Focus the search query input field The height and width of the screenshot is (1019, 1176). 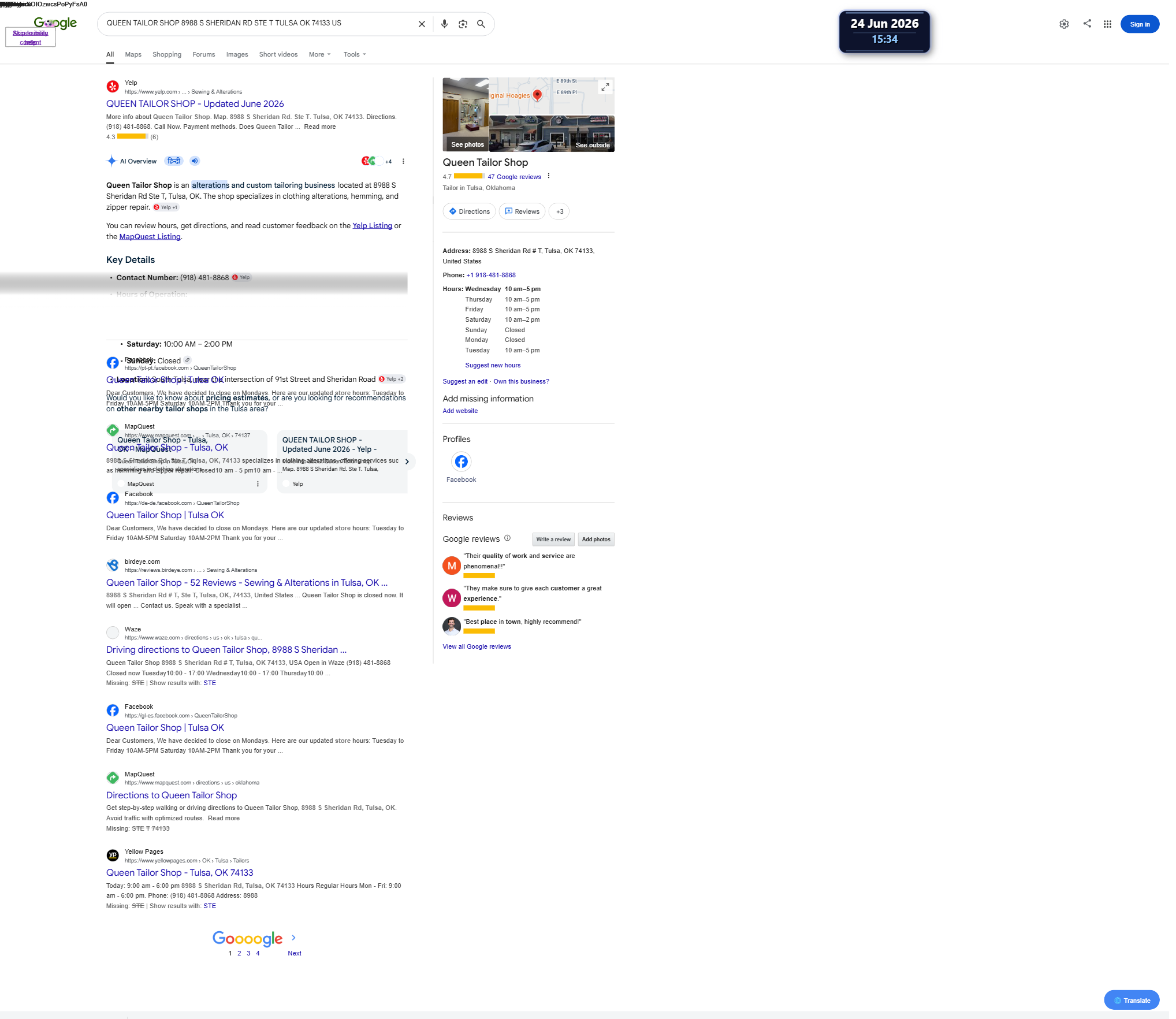[x=257, y=24]
